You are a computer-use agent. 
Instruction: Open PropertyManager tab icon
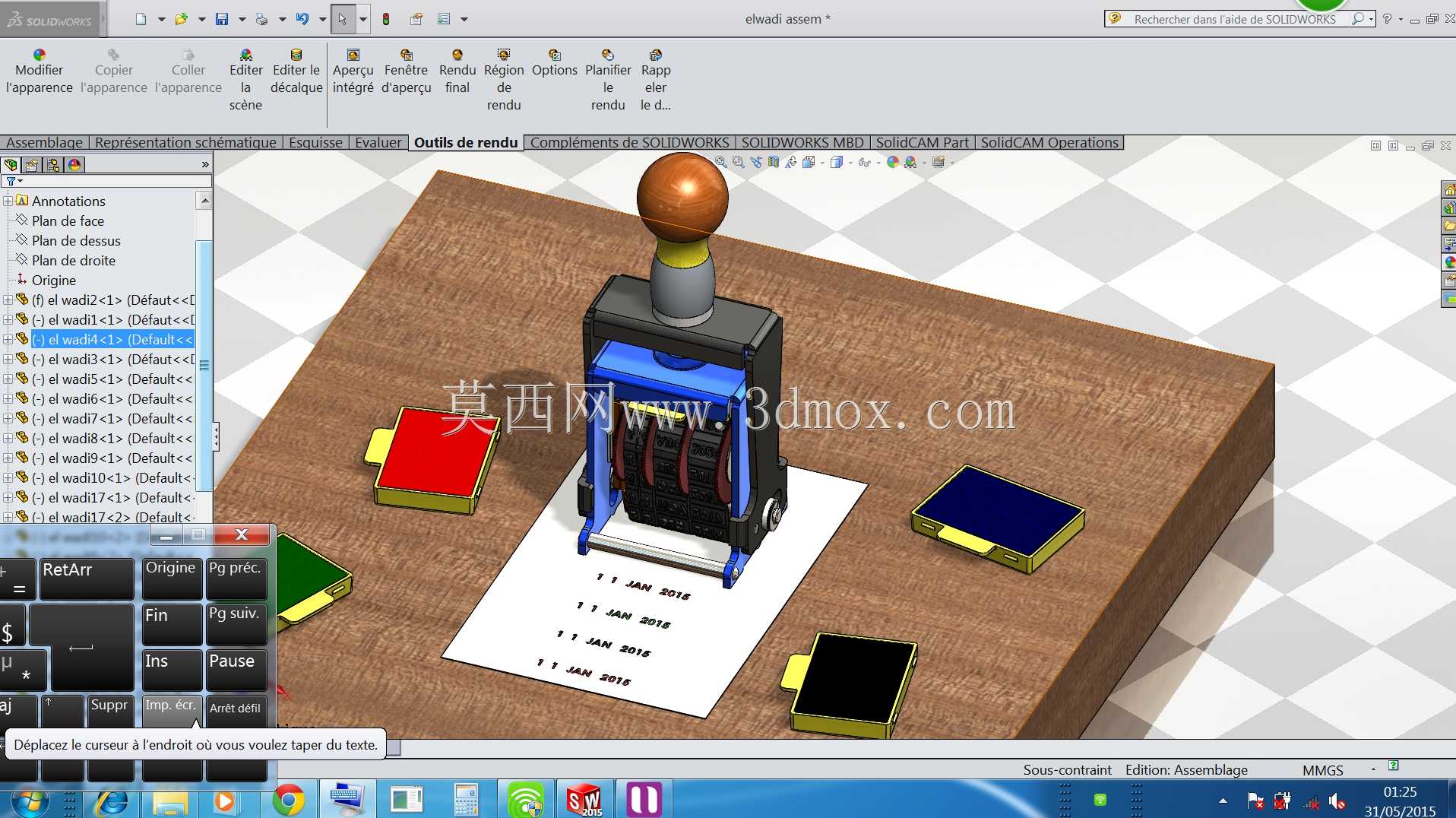[x=32, y=165]
